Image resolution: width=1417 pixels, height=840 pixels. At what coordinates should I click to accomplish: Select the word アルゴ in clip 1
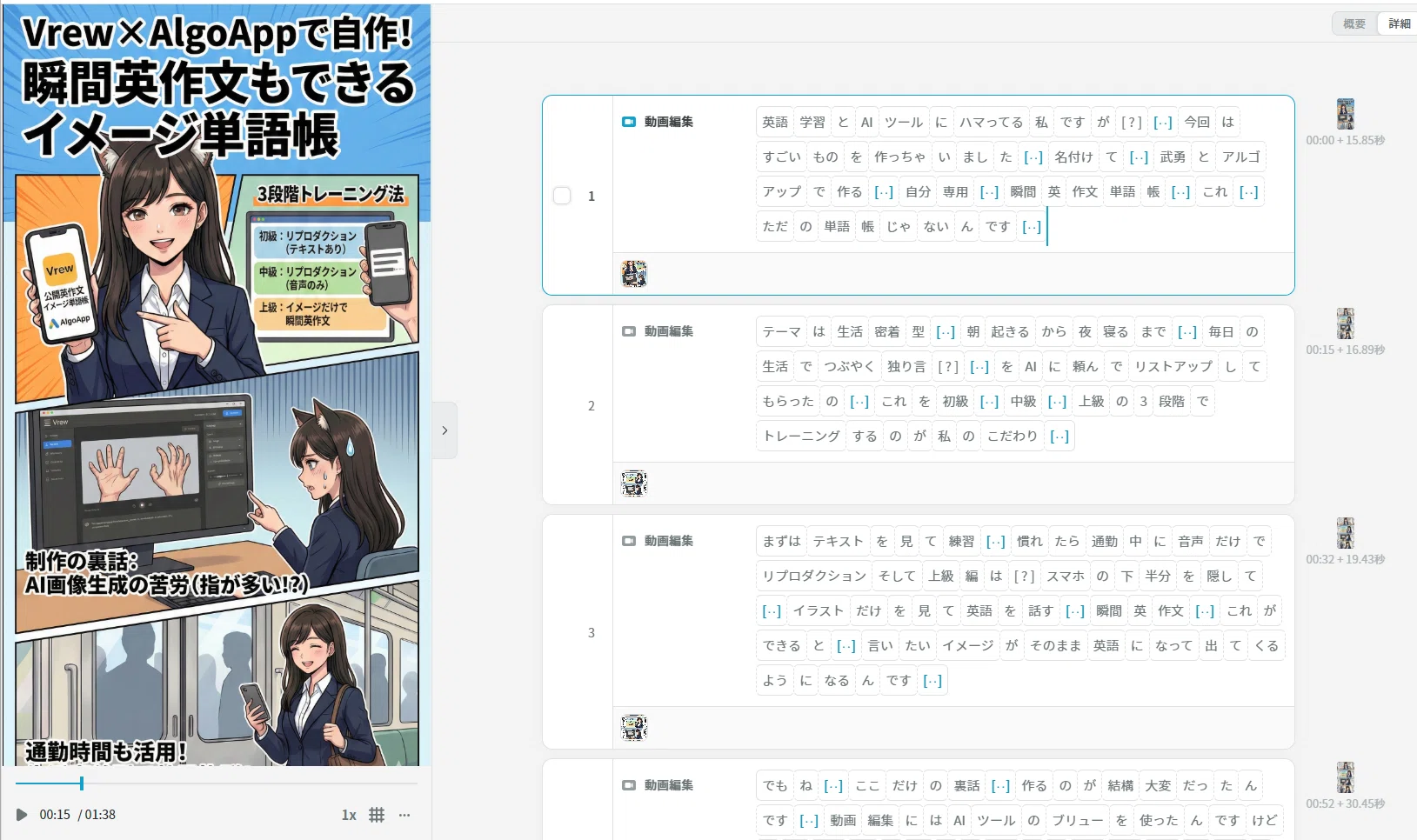tap(1241, 157)
